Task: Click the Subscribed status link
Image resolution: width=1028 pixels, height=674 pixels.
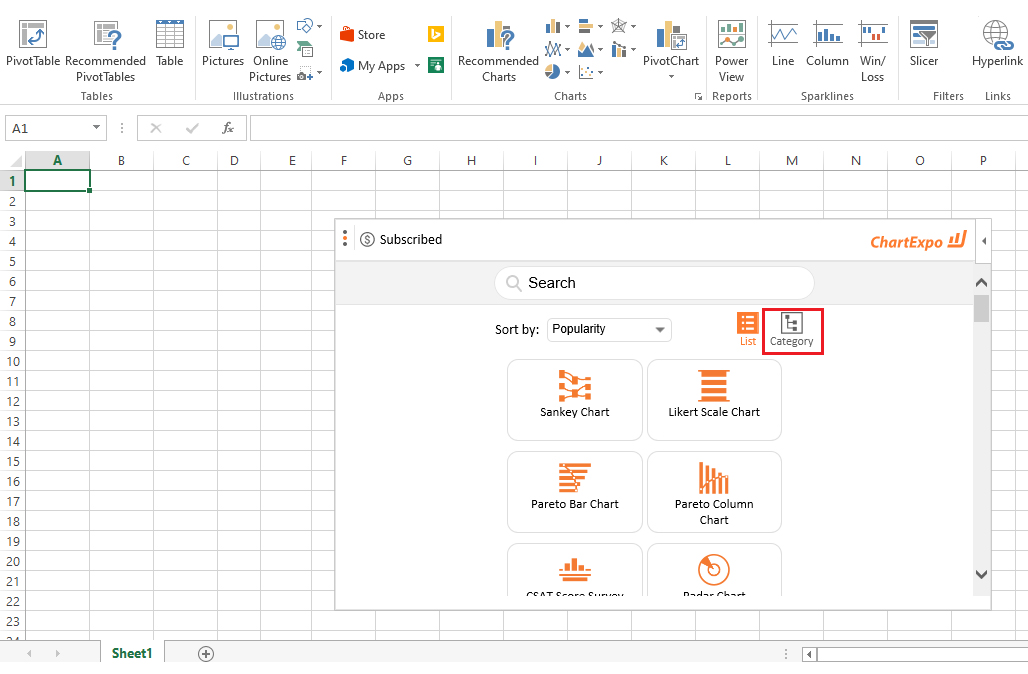Action: coord(402,239)
